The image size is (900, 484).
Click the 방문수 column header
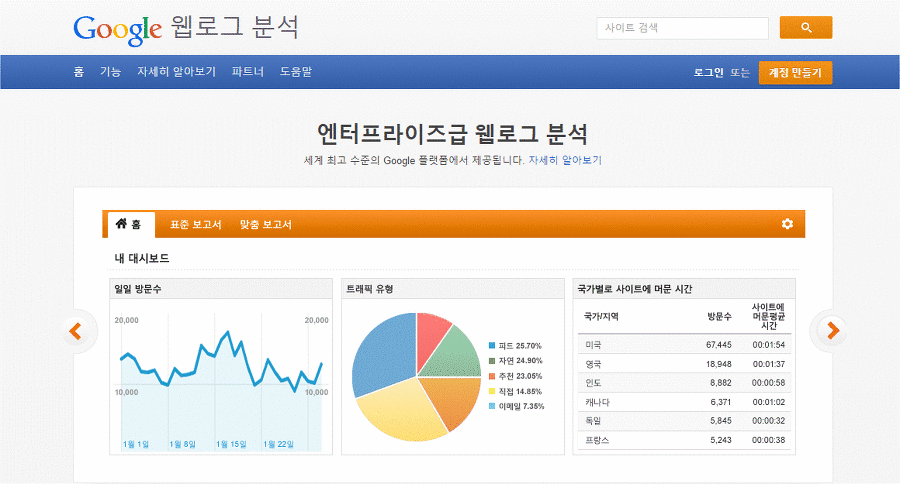pyautogui.click(x=719, y=316)
